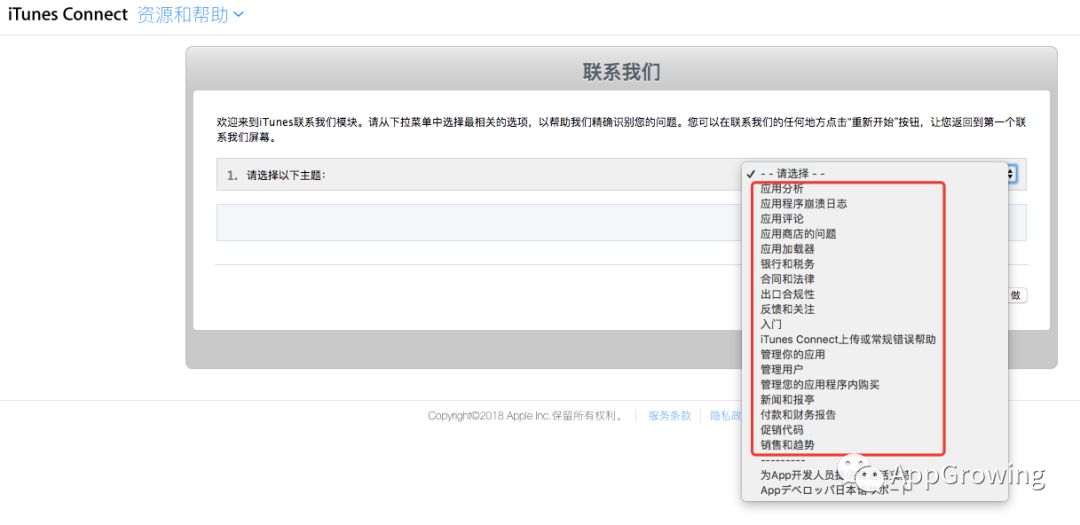Pick 应用商店的问题 option
This screenshot has height=525, width=1080.
click(x=875, y=234)
